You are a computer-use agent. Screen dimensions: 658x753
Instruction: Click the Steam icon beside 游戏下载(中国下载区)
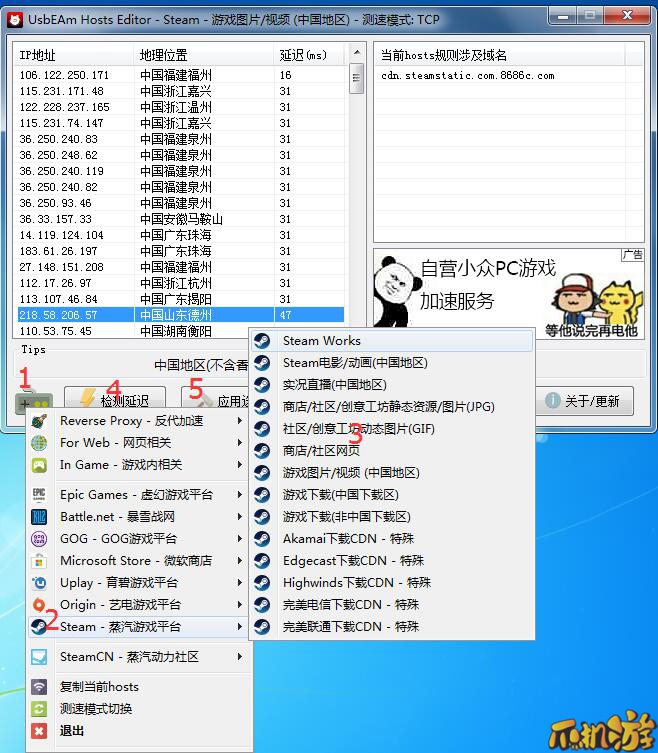point(262,495)
